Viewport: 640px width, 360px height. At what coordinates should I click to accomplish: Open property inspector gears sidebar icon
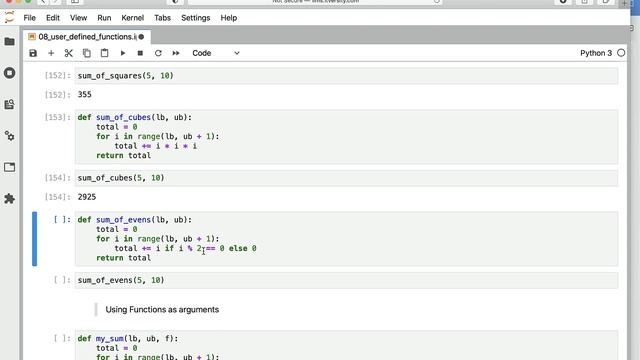[9, 136]
